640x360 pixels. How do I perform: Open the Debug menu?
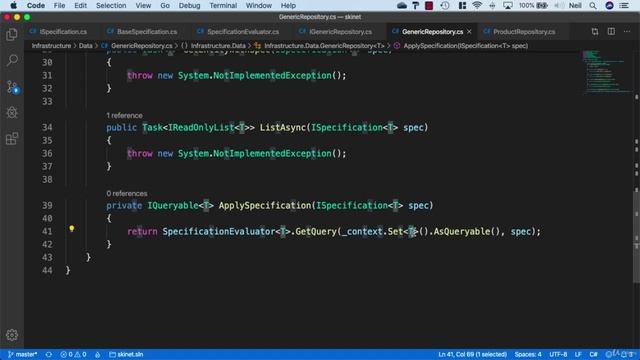click(x=189, y=5)
